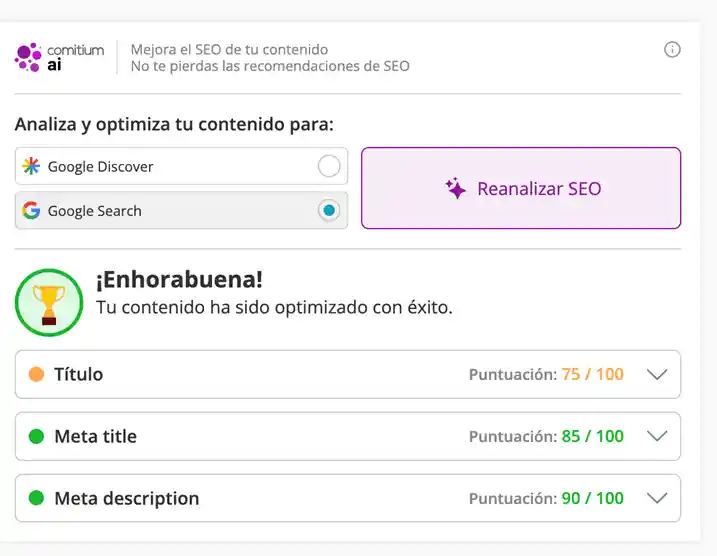
Task: Click the Comitium AI logo
Action: coord(59,57)
